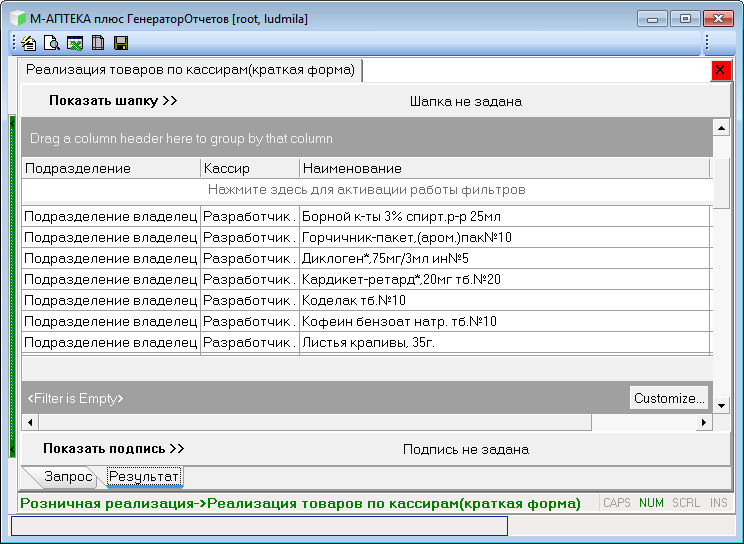Viewport: 744px width, 544px height.
Task: Click the floppy disk save icon
Action: click(x=121, y=43)
